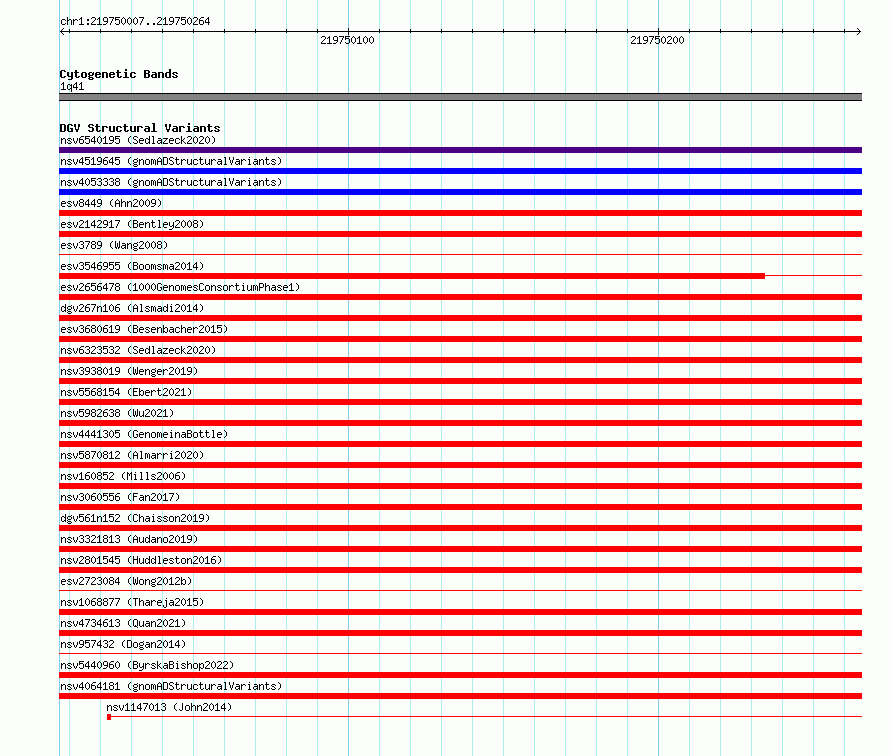Screen dimensions: 890x756
Task: Open nsv160852 (Mills2006) variant
Action: tap(123, 476)
